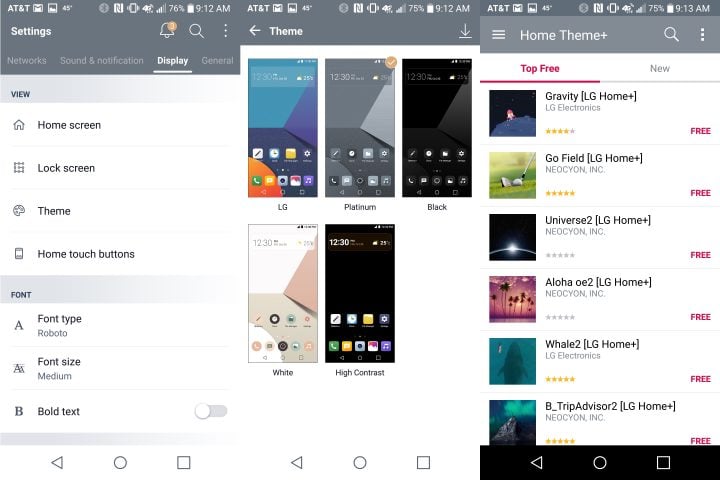The width and height of the screenshot is (720, 480).
Task: Open Aloha oe2 [LG Home+] thumbnail
Action: (512, 299)
